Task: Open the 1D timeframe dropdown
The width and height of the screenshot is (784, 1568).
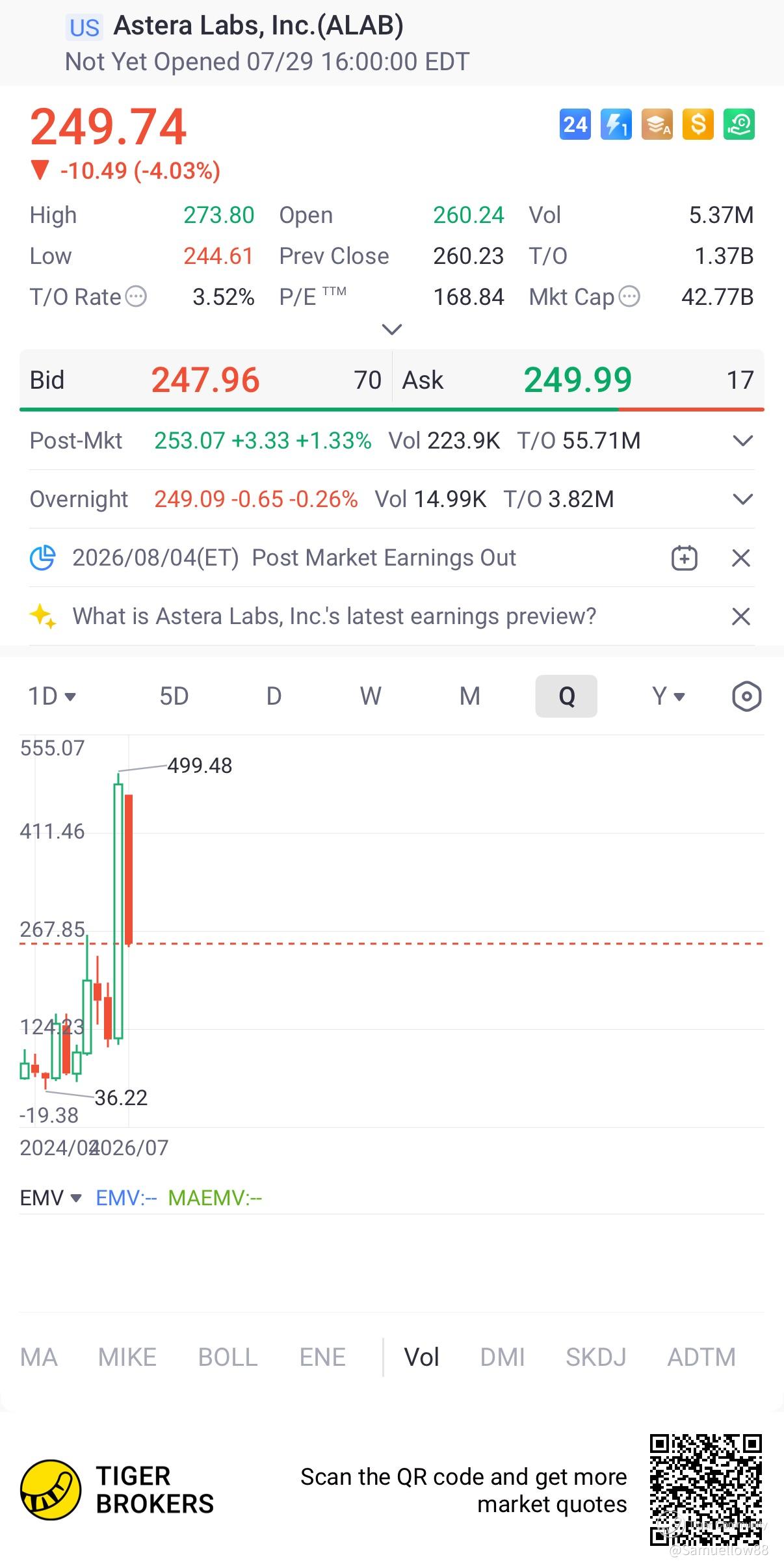Action: pyautogui.click(x=52, y=696)
